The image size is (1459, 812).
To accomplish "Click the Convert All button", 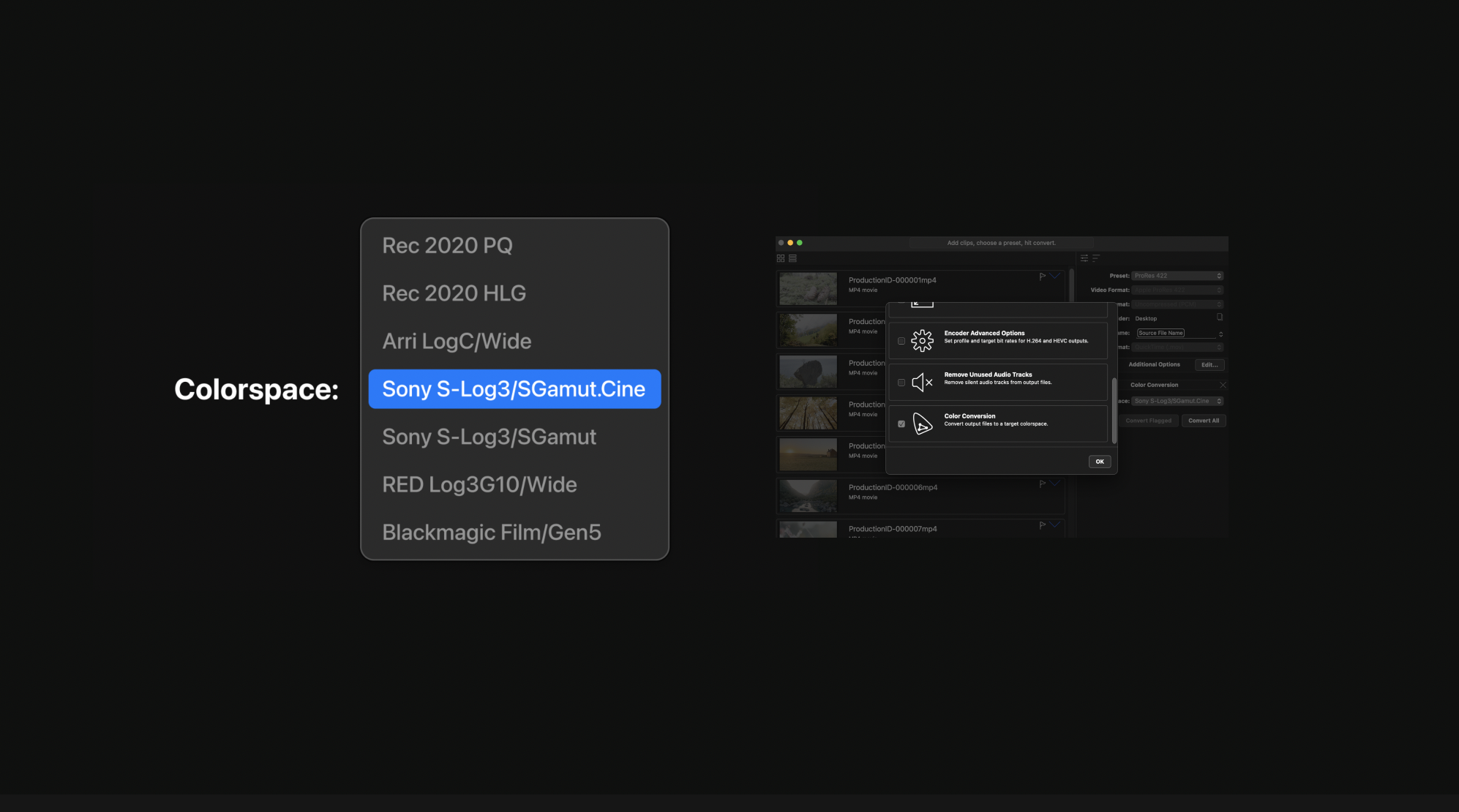I will (1204, 421).
